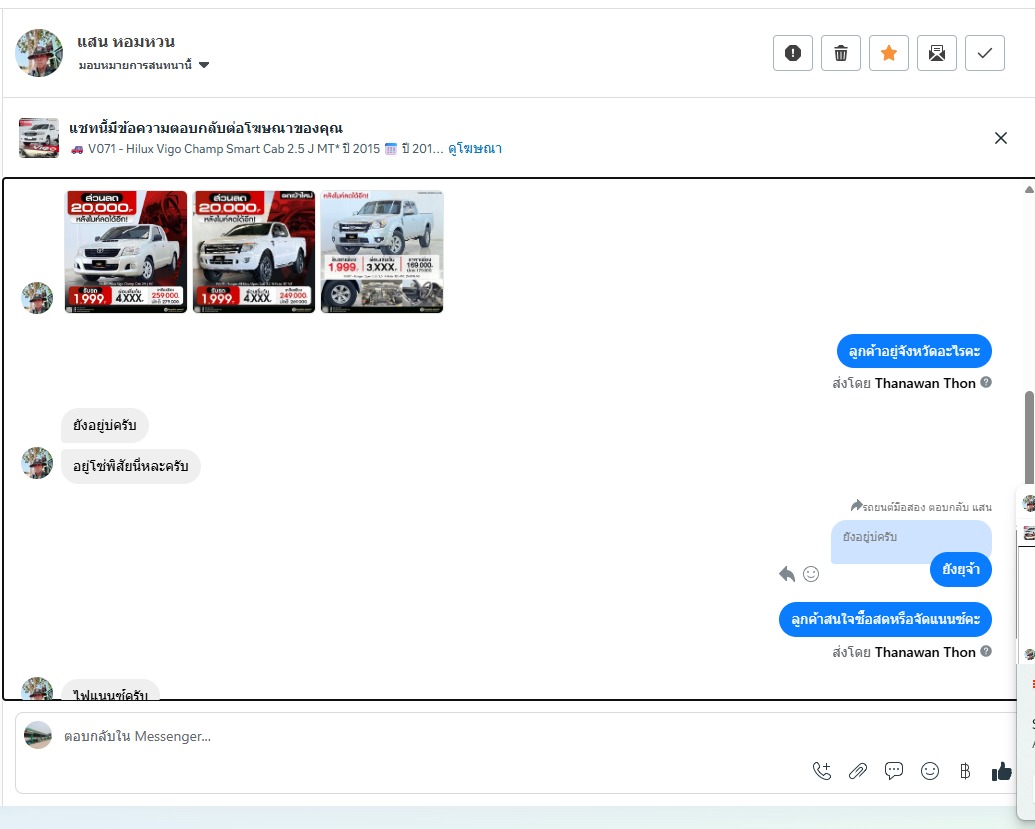The width and height of the screenshot is (1035, 829).
Task: Delete the conversation with trash icon
Action: (841, 53)
